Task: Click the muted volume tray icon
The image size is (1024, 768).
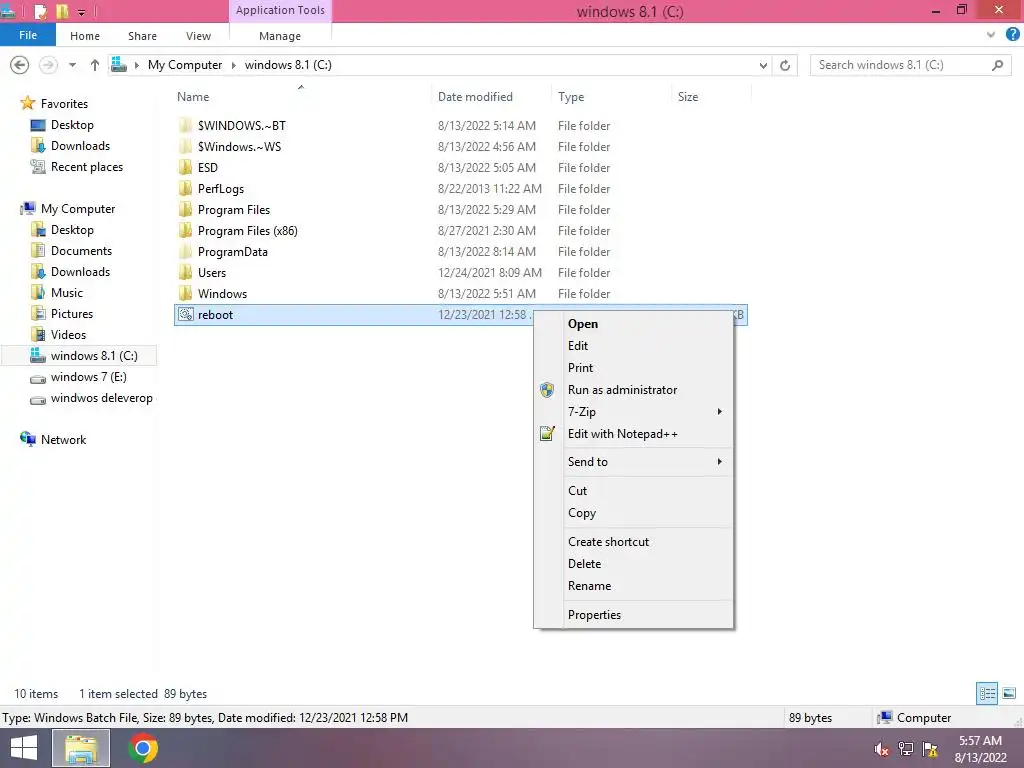Action: coord(881,749)
